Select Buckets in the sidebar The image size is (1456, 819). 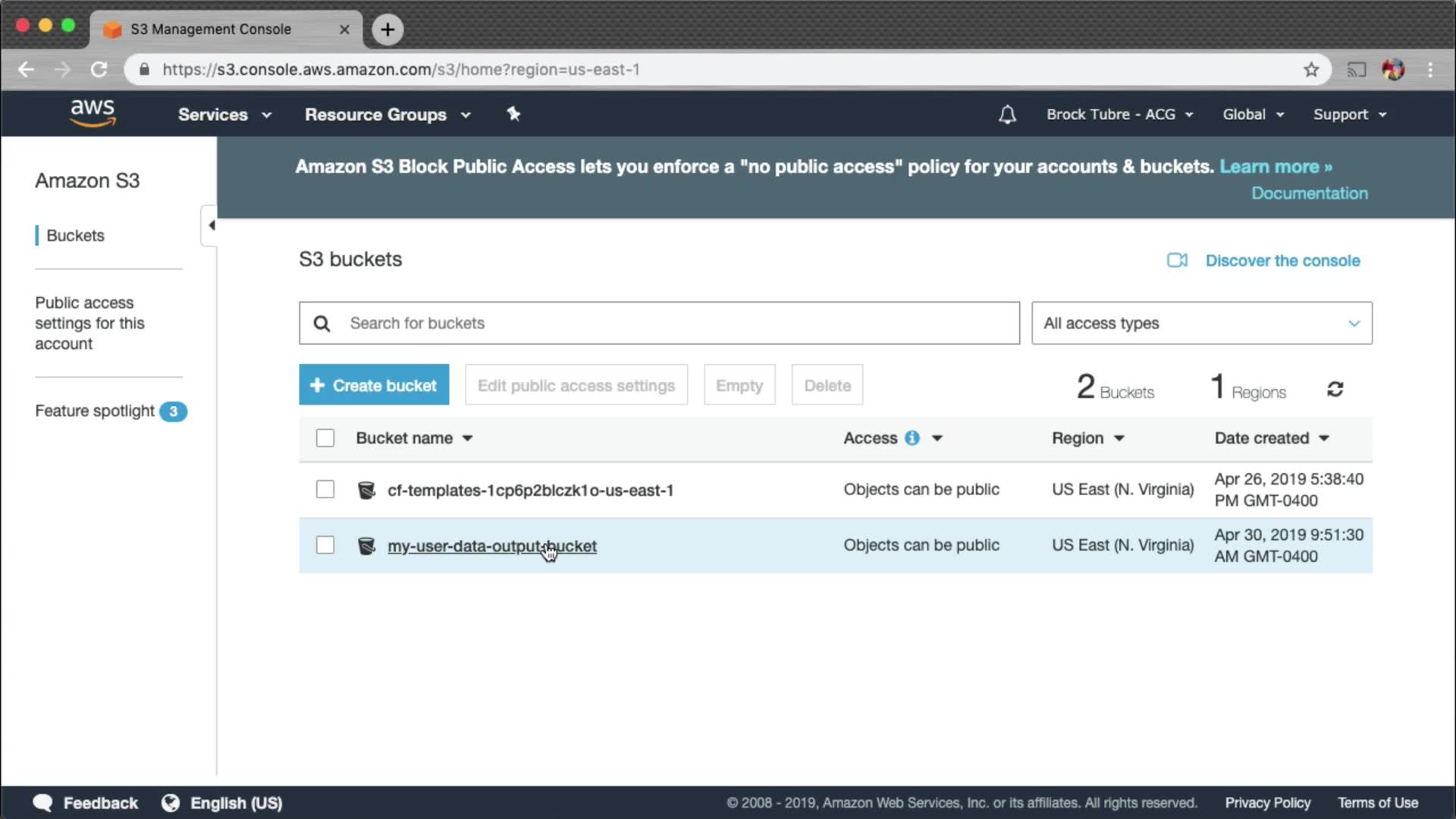[75, 235]
